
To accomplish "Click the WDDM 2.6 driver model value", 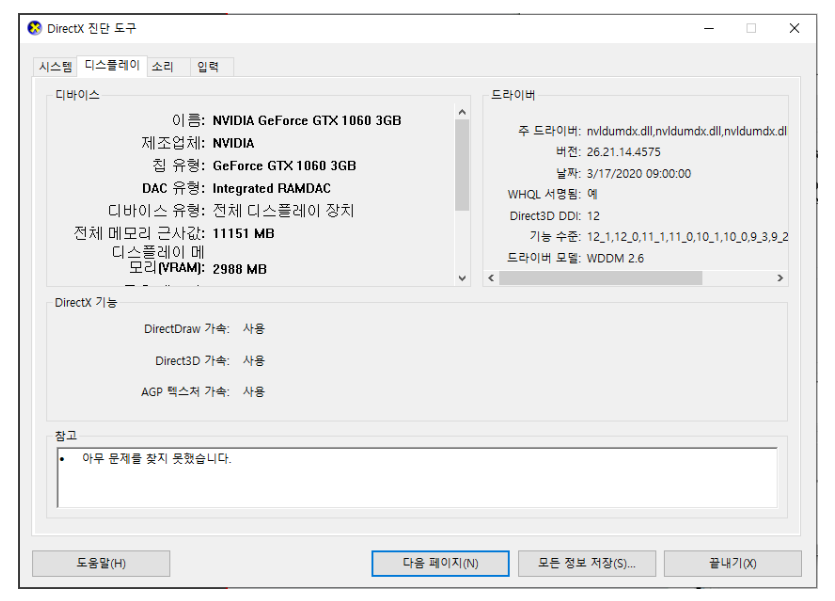I will pyautogui.click(x=615, y=259).
